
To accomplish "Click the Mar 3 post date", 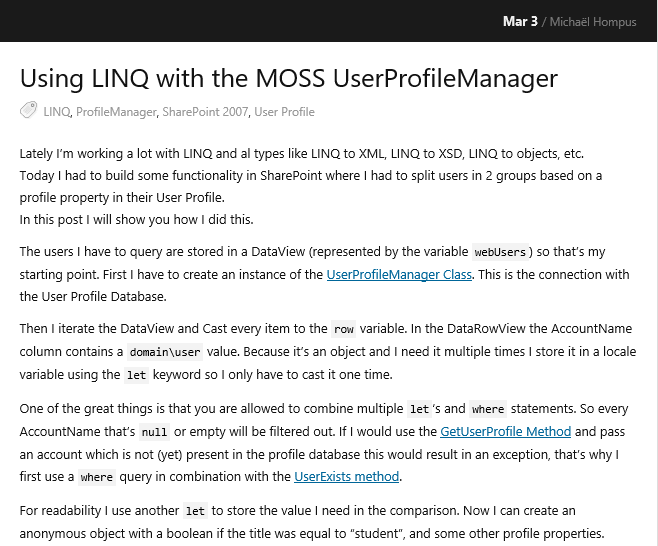I will tap(520, 21).
